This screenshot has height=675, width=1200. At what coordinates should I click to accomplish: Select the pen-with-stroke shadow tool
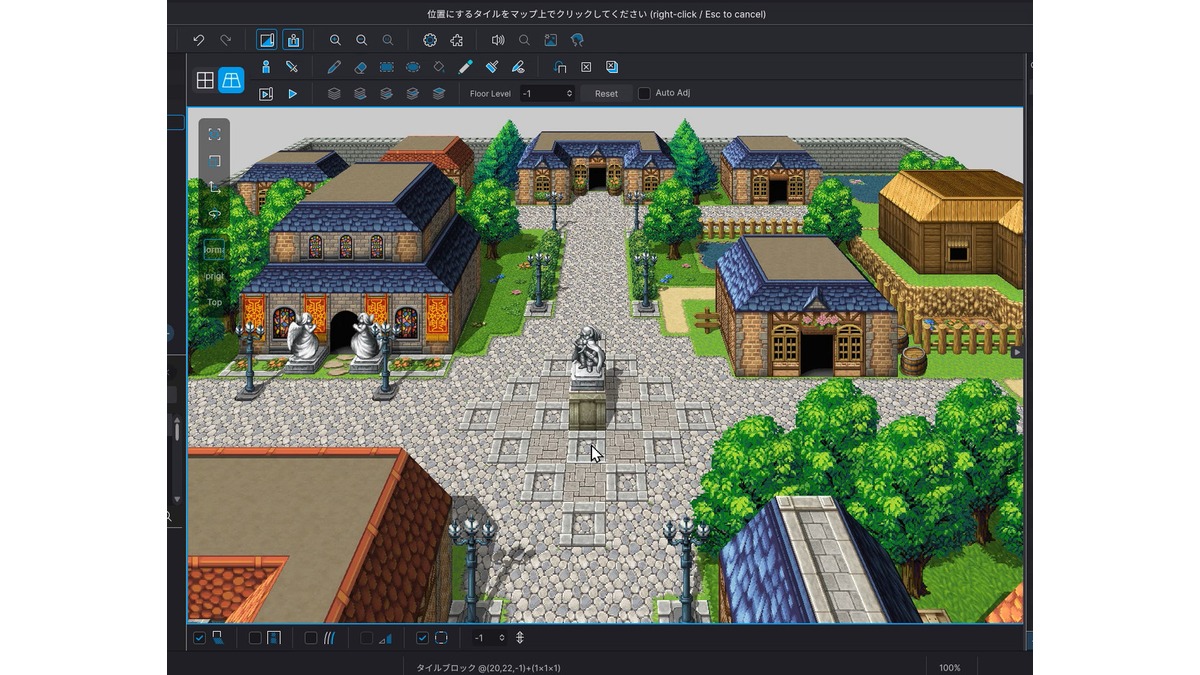(x=518, y=67)
